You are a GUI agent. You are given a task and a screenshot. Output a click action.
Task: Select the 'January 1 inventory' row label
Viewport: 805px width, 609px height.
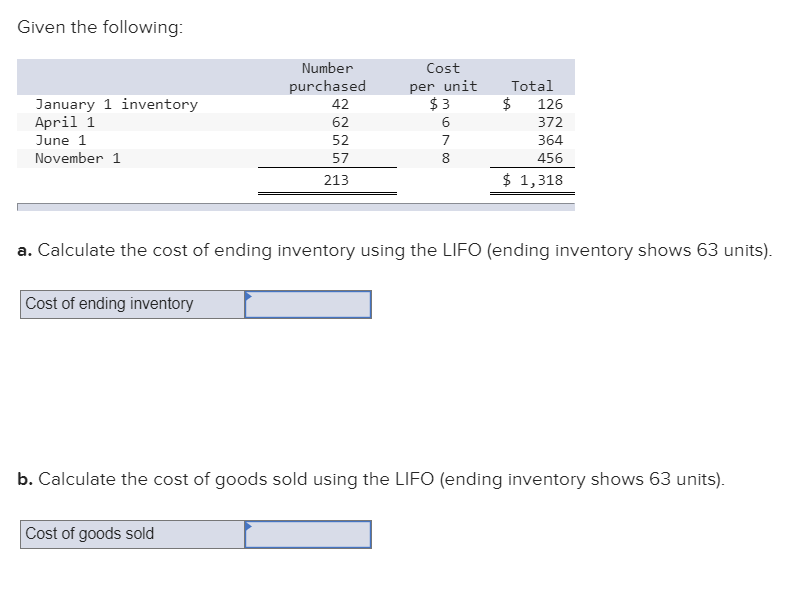pyautogui.click(x=117, y=104)
